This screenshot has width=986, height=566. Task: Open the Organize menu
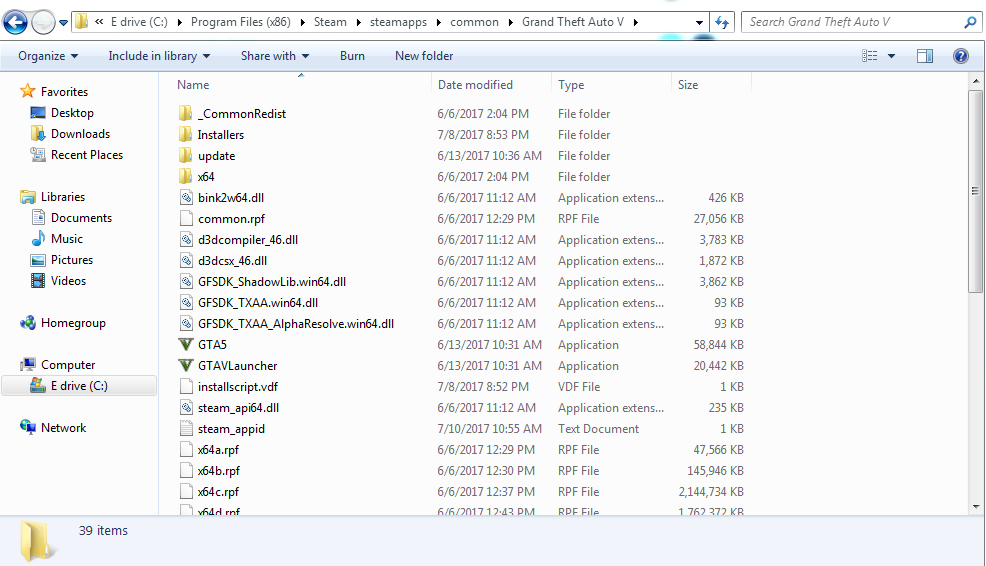pos(48,56)
